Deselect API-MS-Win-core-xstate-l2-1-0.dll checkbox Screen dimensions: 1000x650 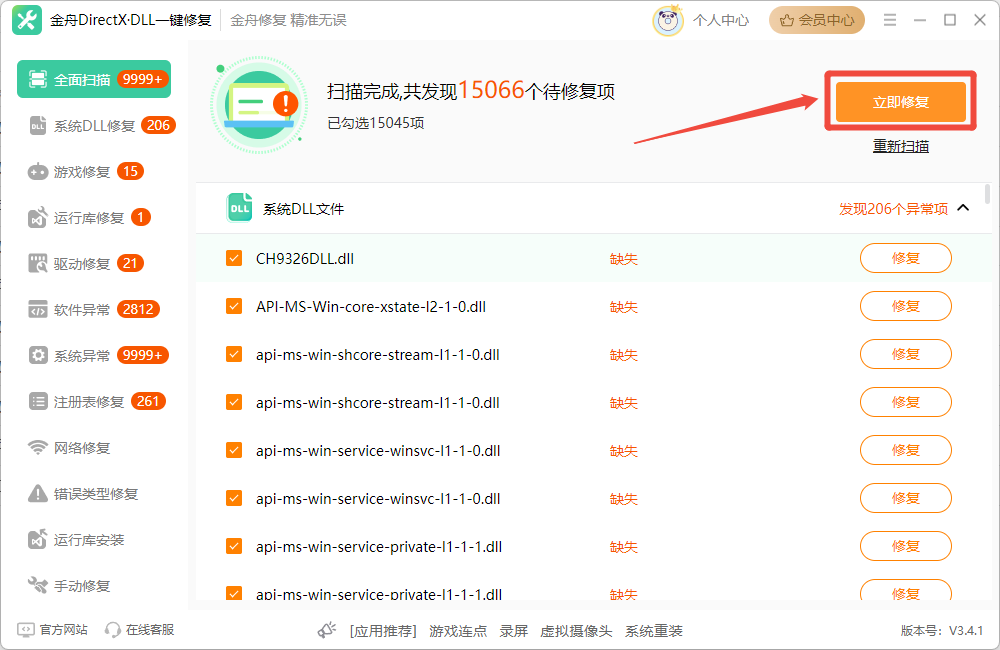coord(233,306)
